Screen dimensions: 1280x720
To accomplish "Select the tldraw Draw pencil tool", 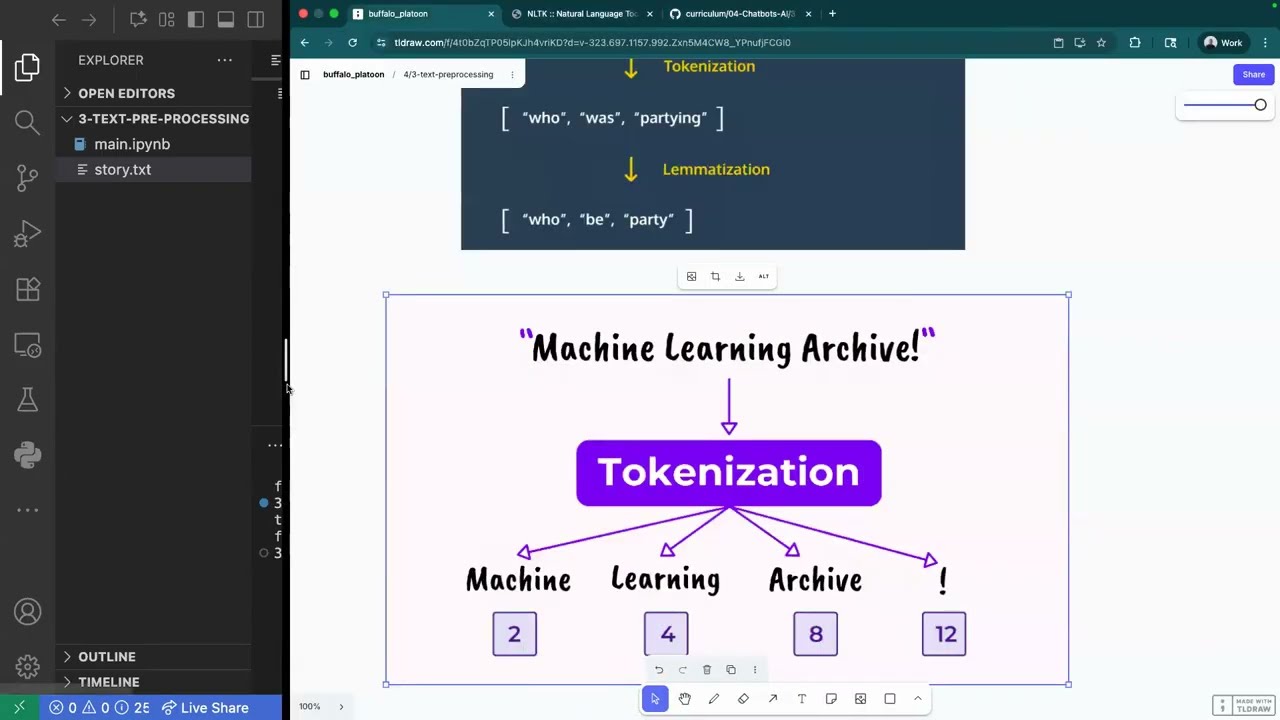I will coord(714,699).
